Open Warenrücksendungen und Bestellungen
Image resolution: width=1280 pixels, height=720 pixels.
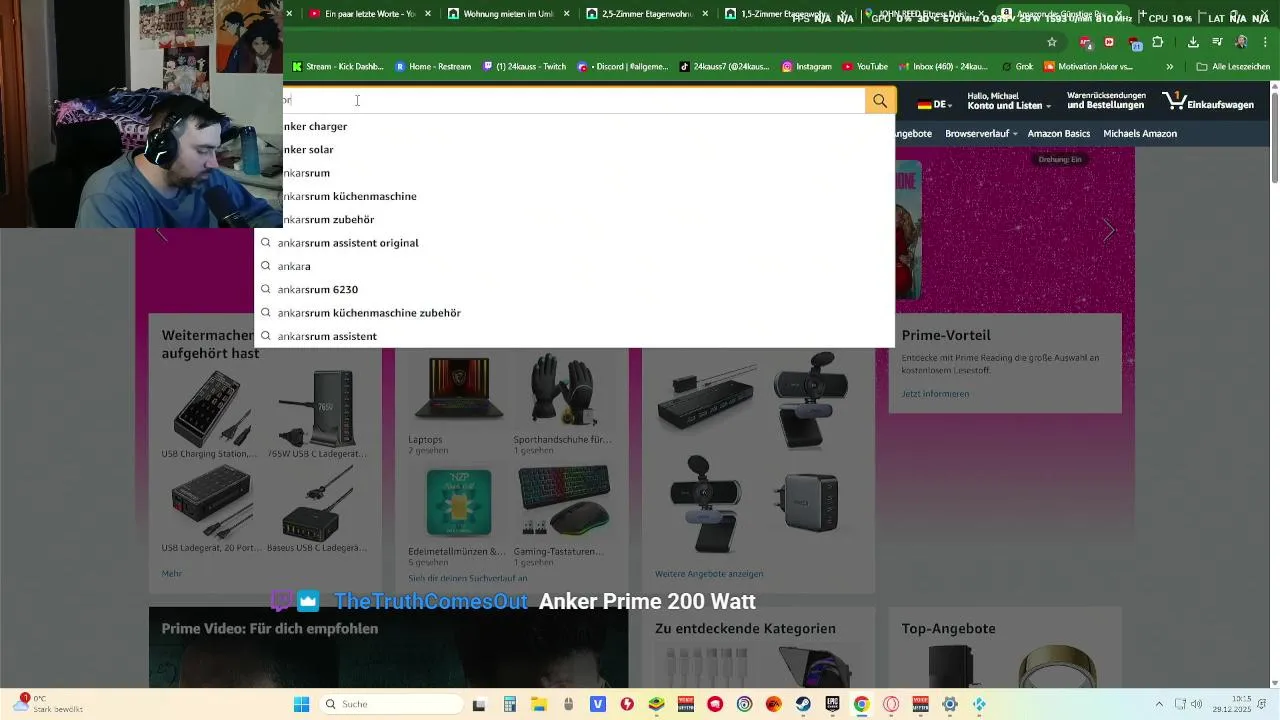(x=1106, y=100)
